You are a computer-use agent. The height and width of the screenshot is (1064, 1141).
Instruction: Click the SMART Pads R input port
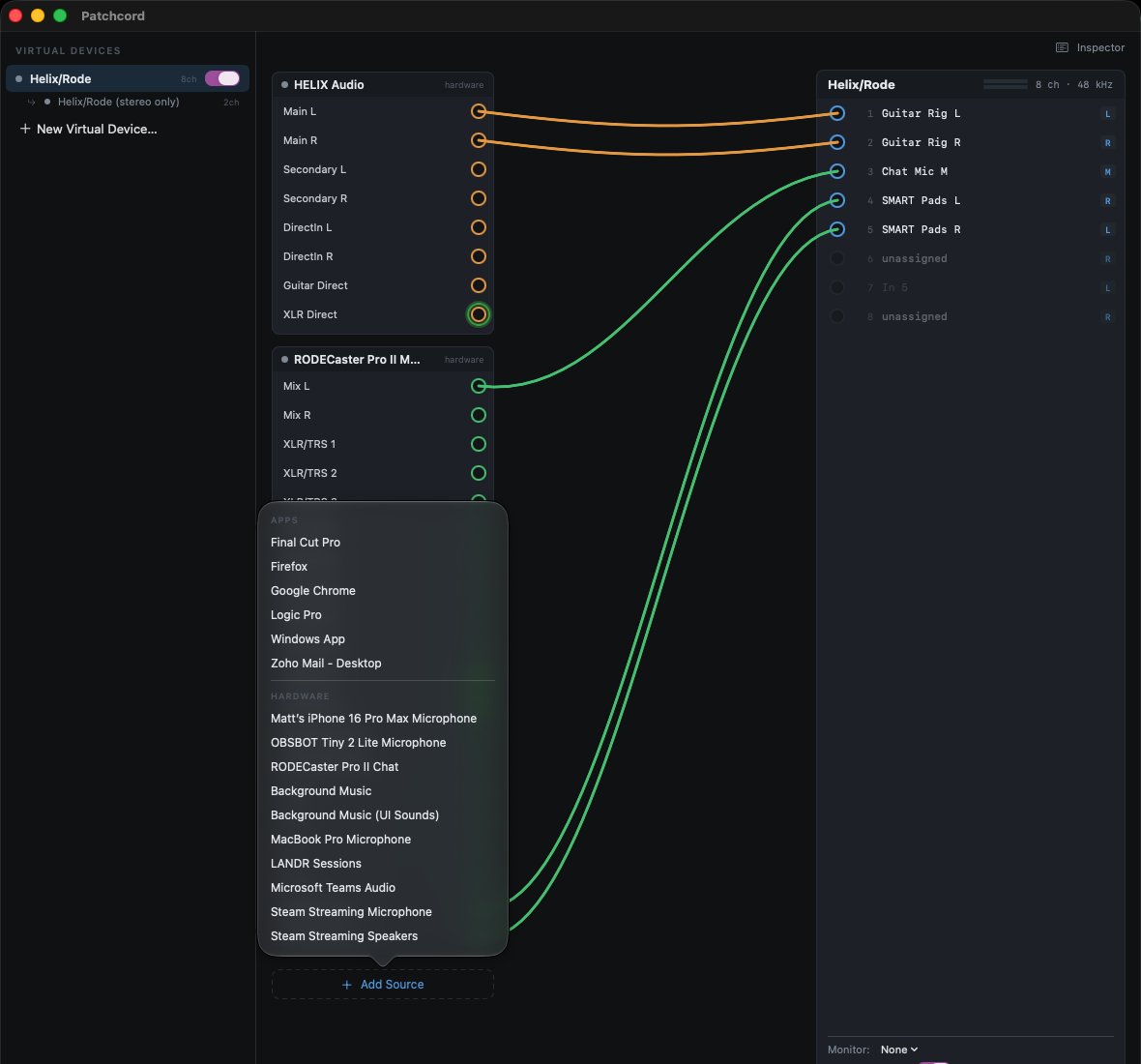click(x=836, y=229)
